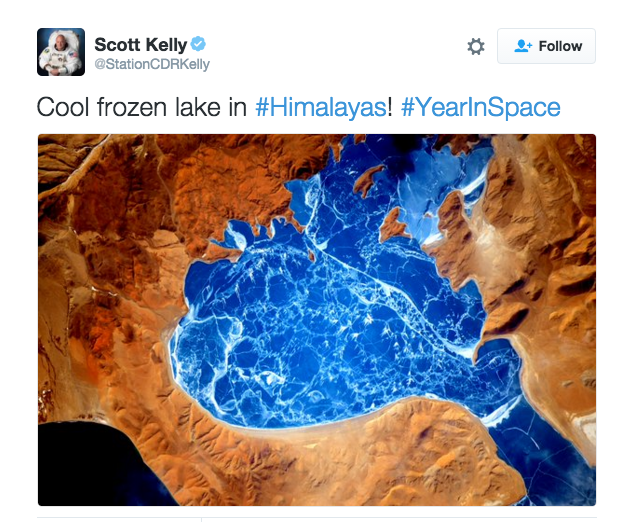Screen dimensions: 635x522
Task: Open the #Himalayas hashtag
Action: (321, 107)
